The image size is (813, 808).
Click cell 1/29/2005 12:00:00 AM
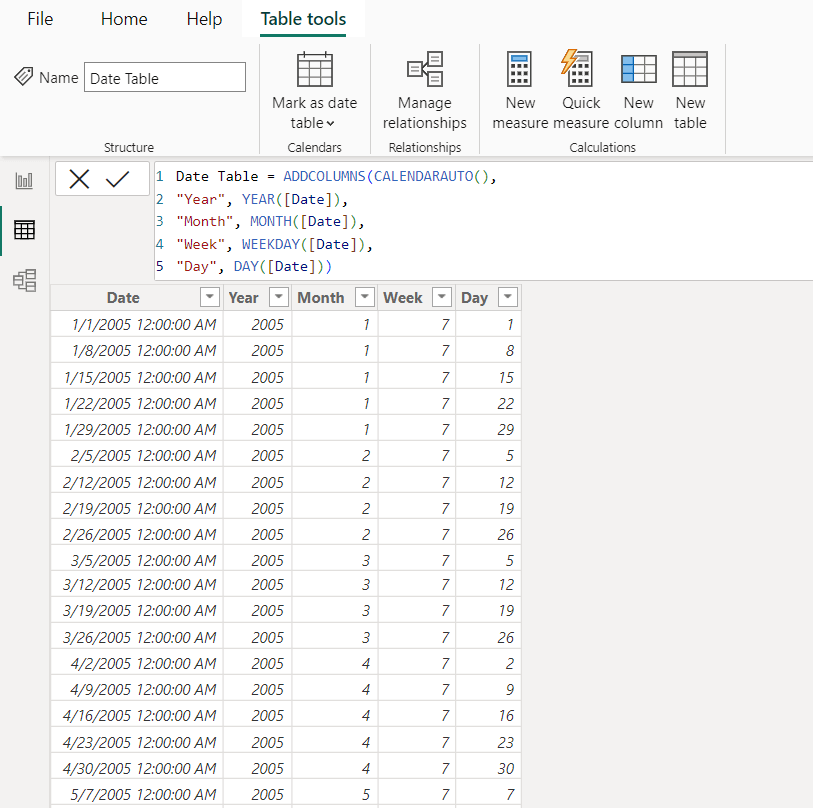point(137,429)
